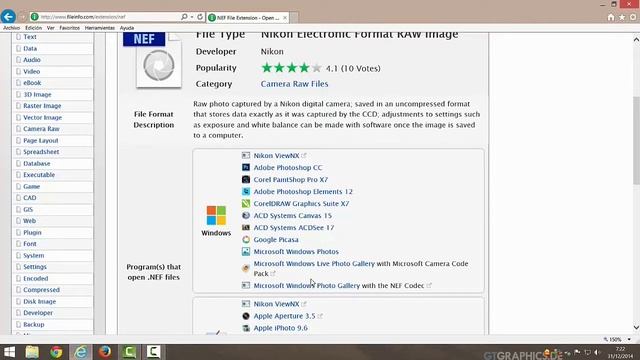The image size is (640, 360).
Task: Open the Camera Raw Files category link
Action: (294, 84)
